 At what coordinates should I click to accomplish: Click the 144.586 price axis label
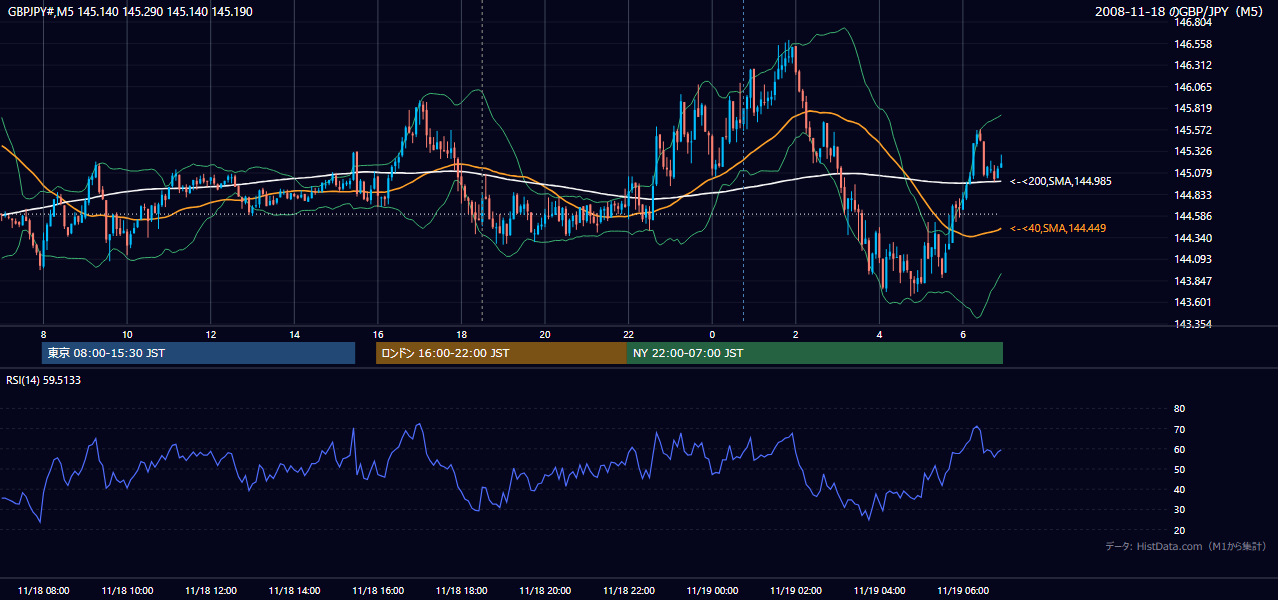1193,216
